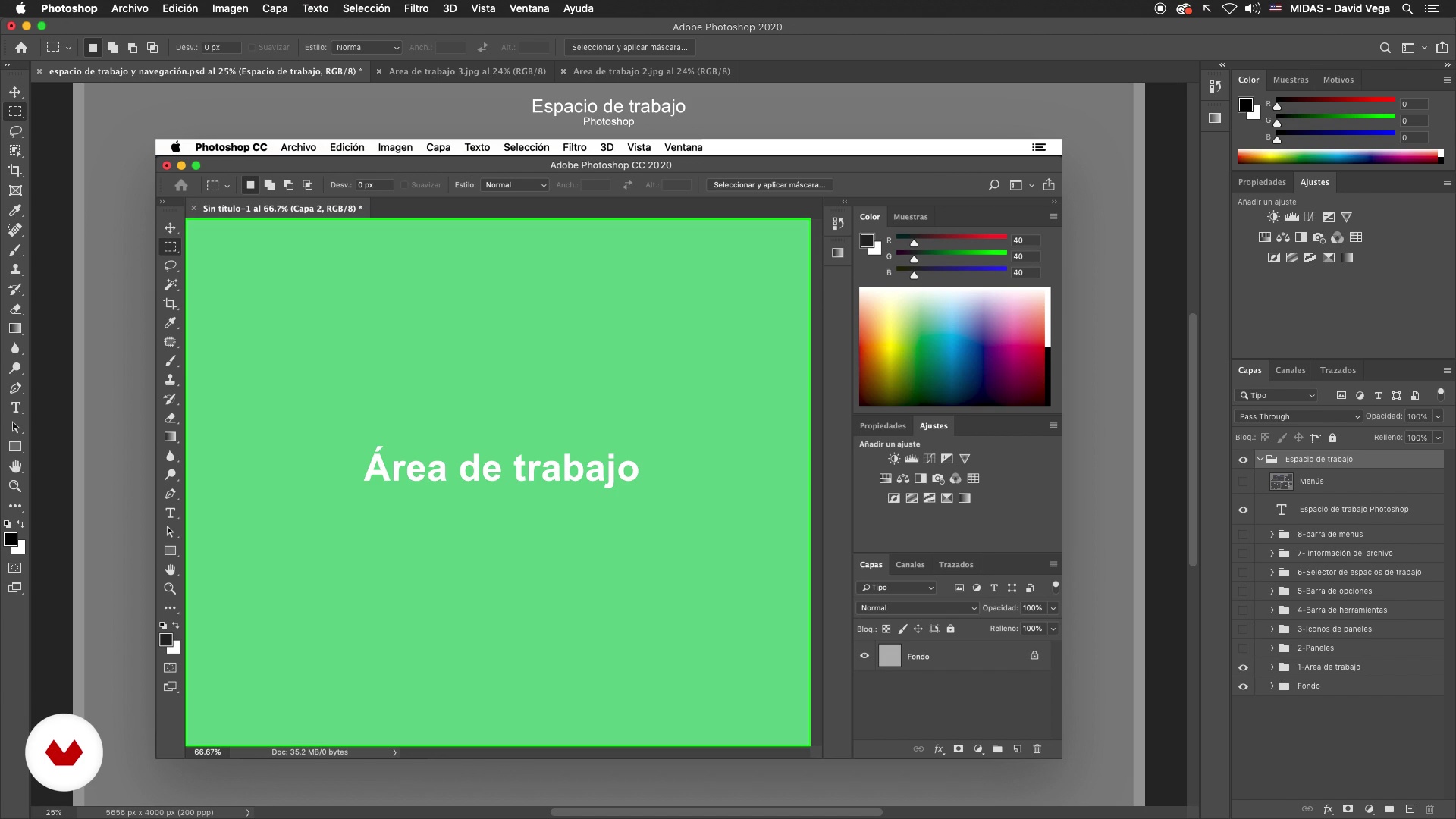Image resolution: width=1456 pixels, height=819 pixels.
Task: Select the Move tool in left toolbar
Action: pos(15,92)
